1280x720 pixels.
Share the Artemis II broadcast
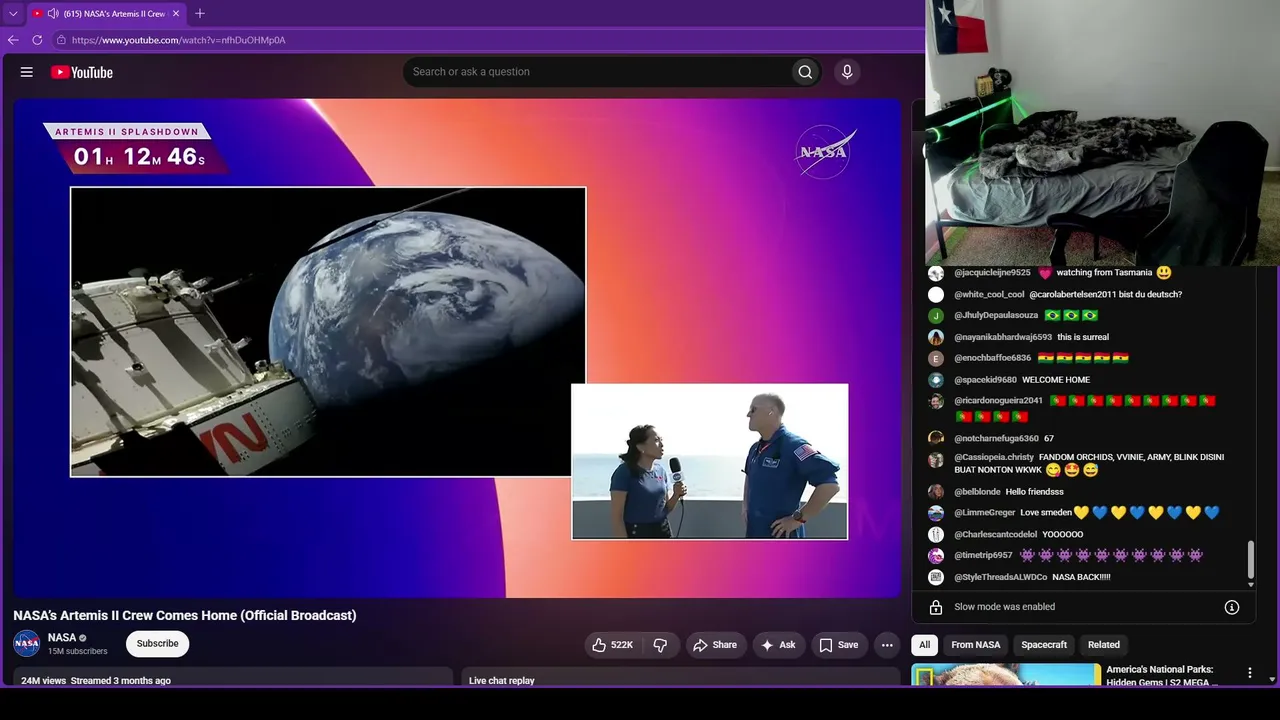[x=715, y=645]
